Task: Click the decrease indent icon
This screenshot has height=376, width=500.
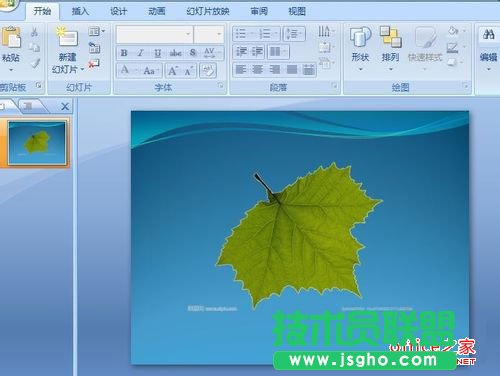Action: click(241, 52)
